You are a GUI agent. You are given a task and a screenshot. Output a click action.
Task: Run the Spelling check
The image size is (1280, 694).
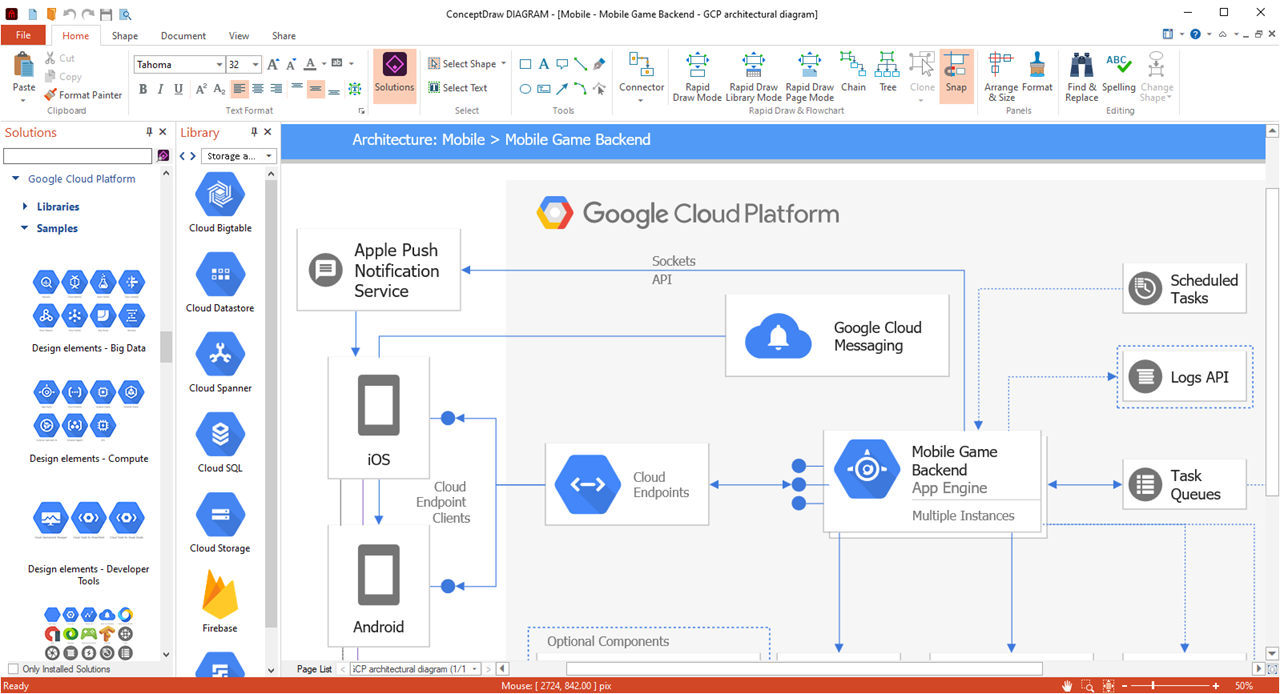[1118, 74]
